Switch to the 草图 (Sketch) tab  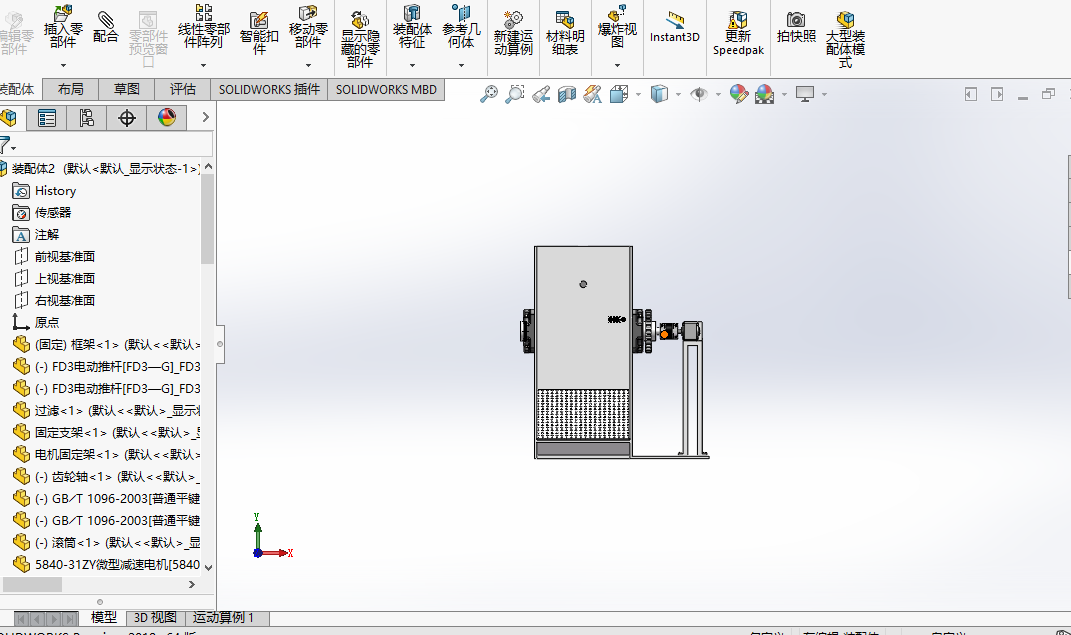(x=126, y=89)
